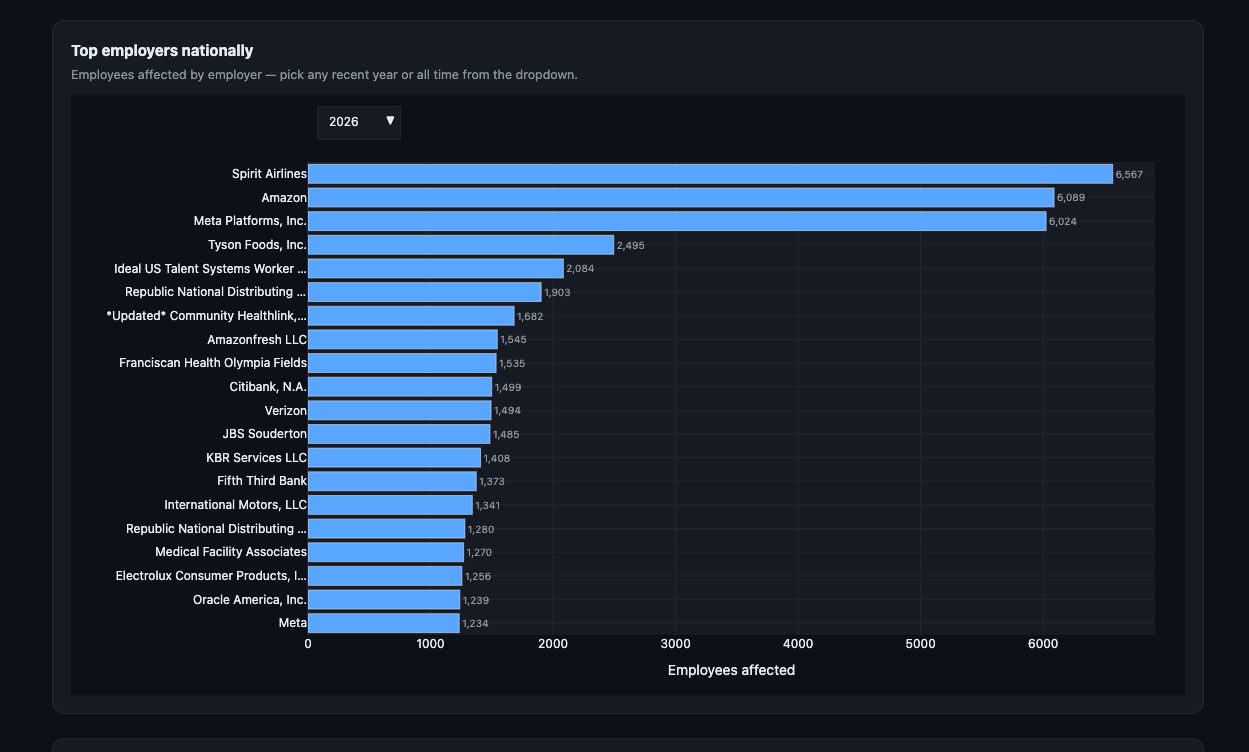Select the KBR Services LLC bar
The height and width of the screenshot is (752, 1249).
tap(394, 458)
